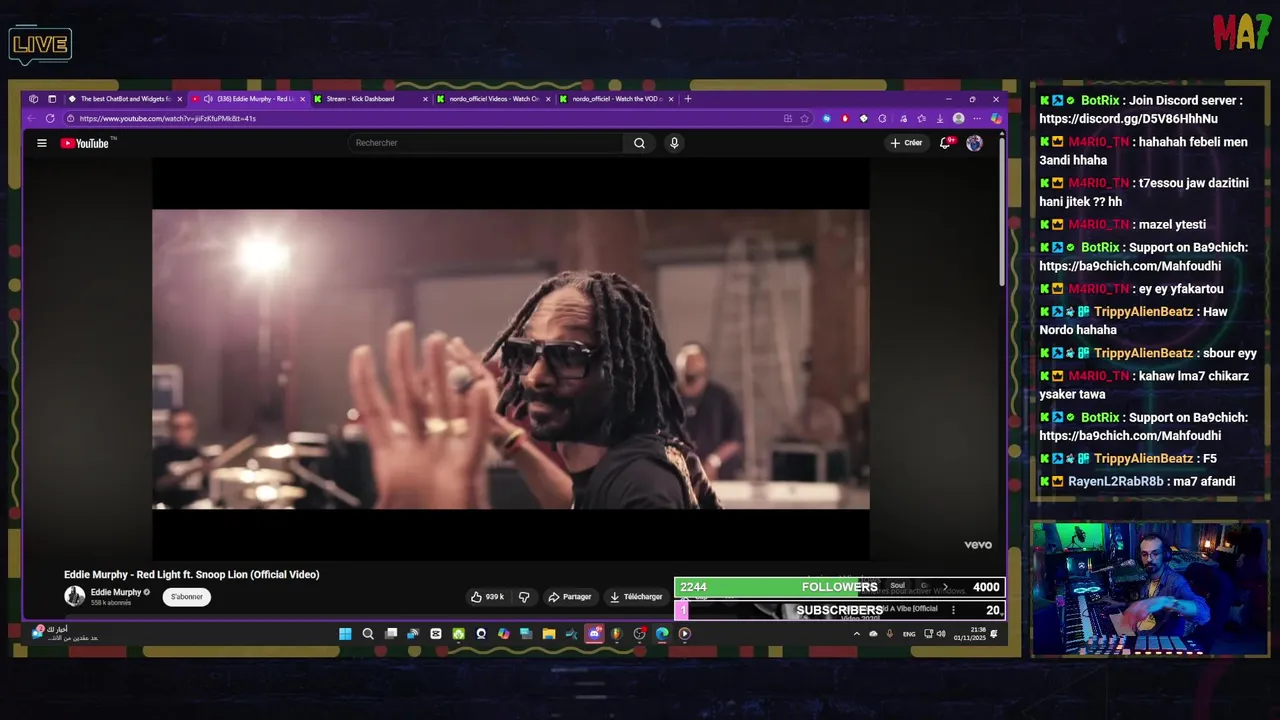Select the Eddie Murphy Red Light tab
The width and height of the screenshot is (1280, 720).
click(255, 99)
